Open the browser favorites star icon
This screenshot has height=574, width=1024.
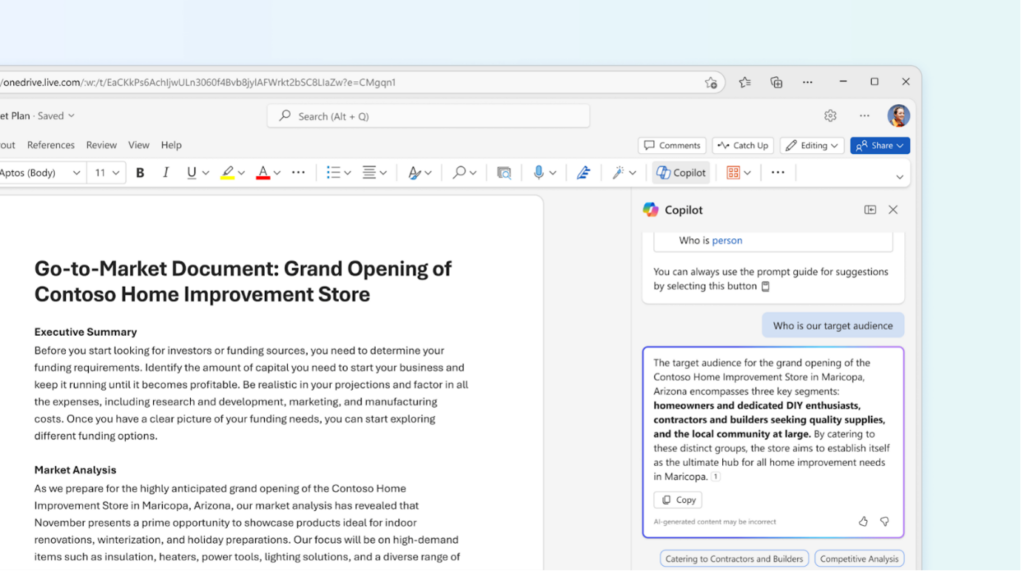click(x=745, y=82)
